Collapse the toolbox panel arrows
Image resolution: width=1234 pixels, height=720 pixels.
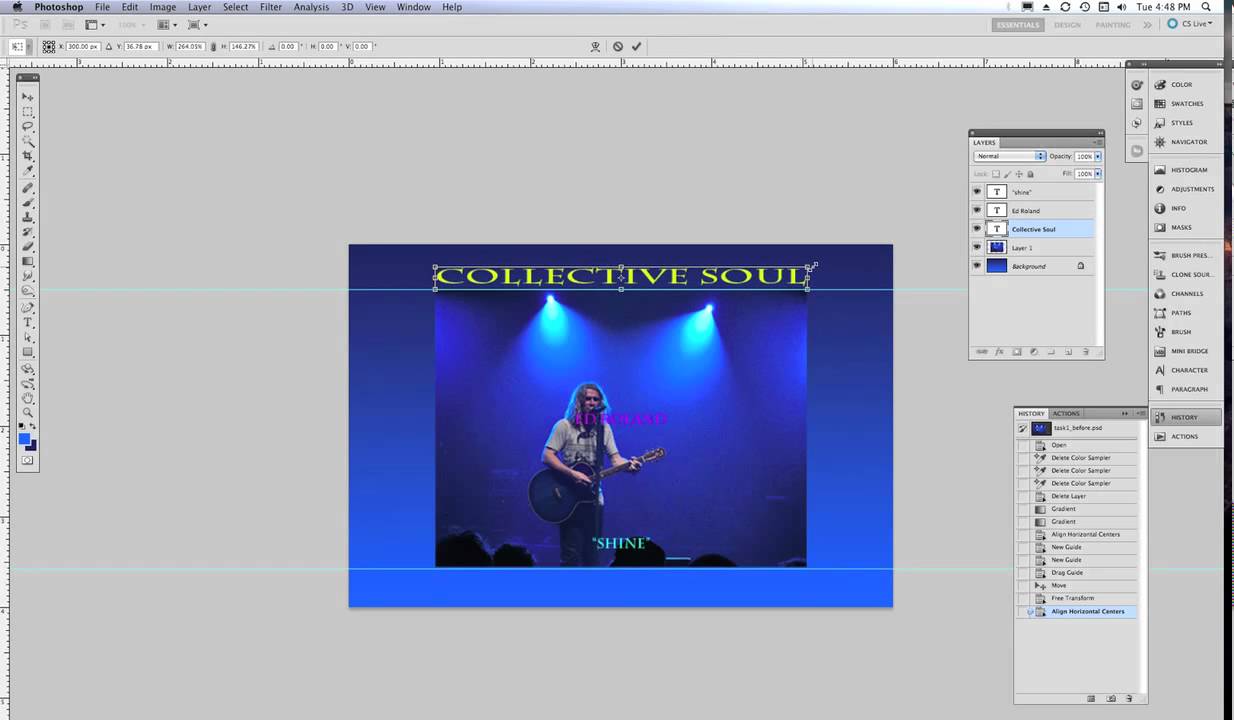(35, 77)
